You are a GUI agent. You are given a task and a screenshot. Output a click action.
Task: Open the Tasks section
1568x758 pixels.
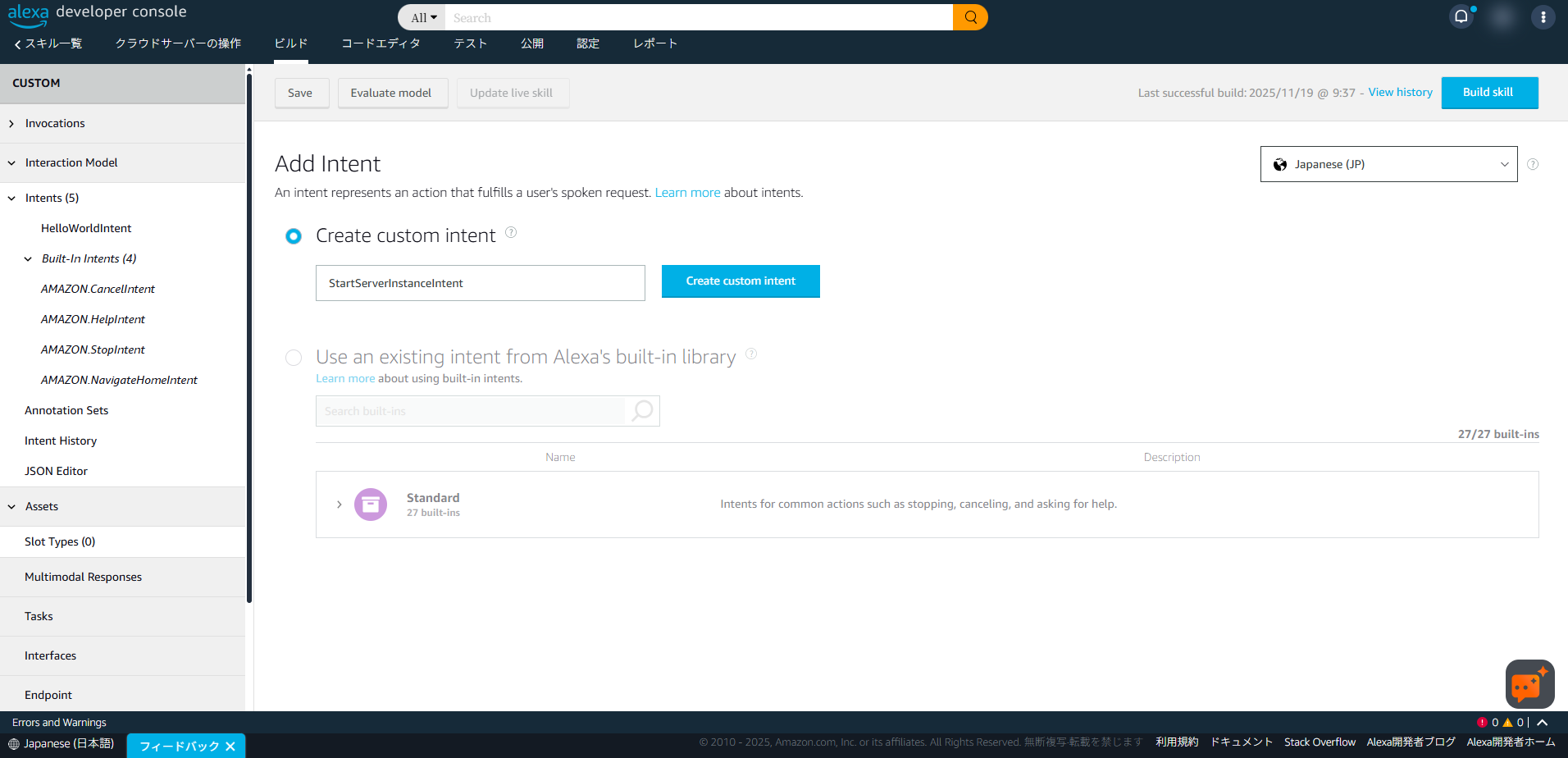coord(39,616)
